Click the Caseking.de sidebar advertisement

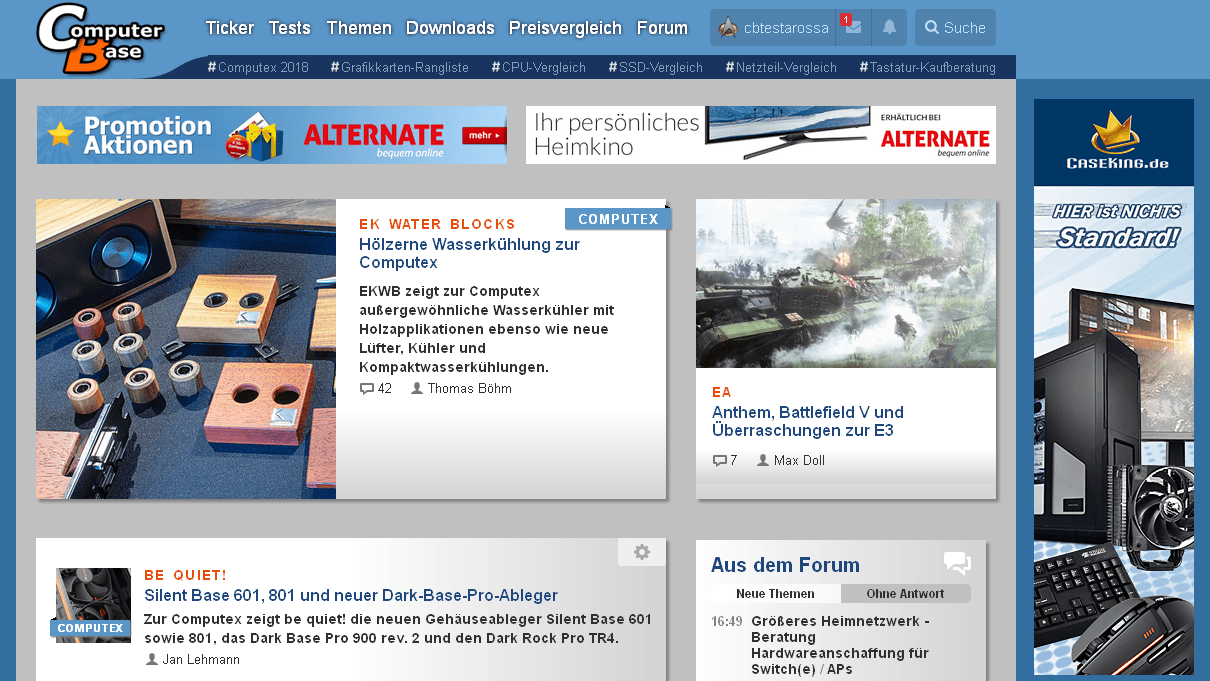pos(1114,387)
